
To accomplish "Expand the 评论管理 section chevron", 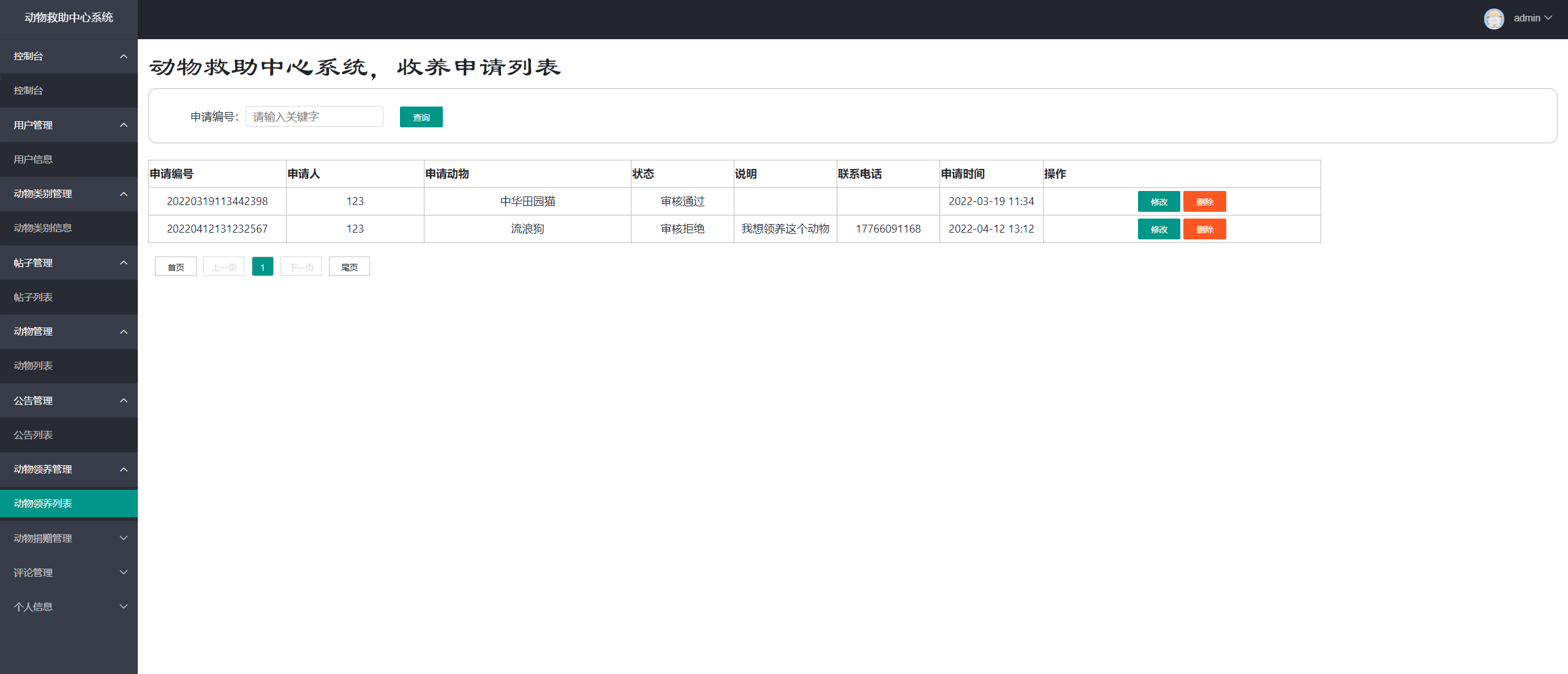I will 124,572.
